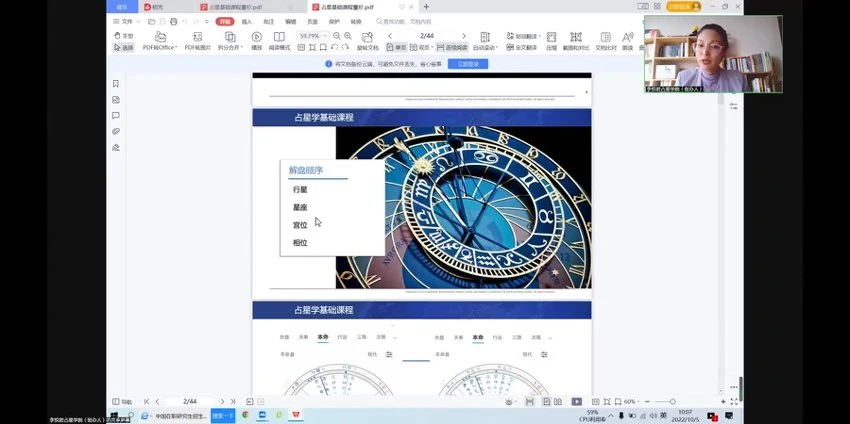The width and height of the screenshot is (850, 424).
Task: Toggle Continuous Reading (连续阅读) mode
Action: [452, 48]
